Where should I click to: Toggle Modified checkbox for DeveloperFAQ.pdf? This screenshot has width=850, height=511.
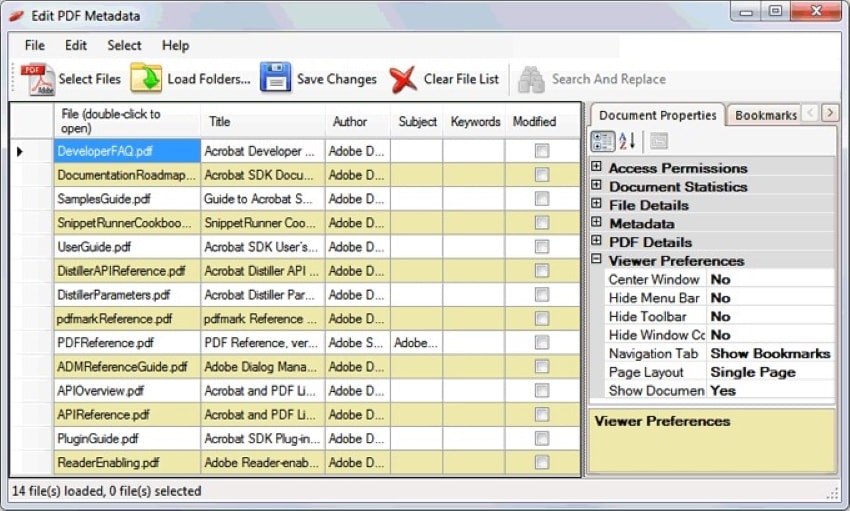click(542, 151)
